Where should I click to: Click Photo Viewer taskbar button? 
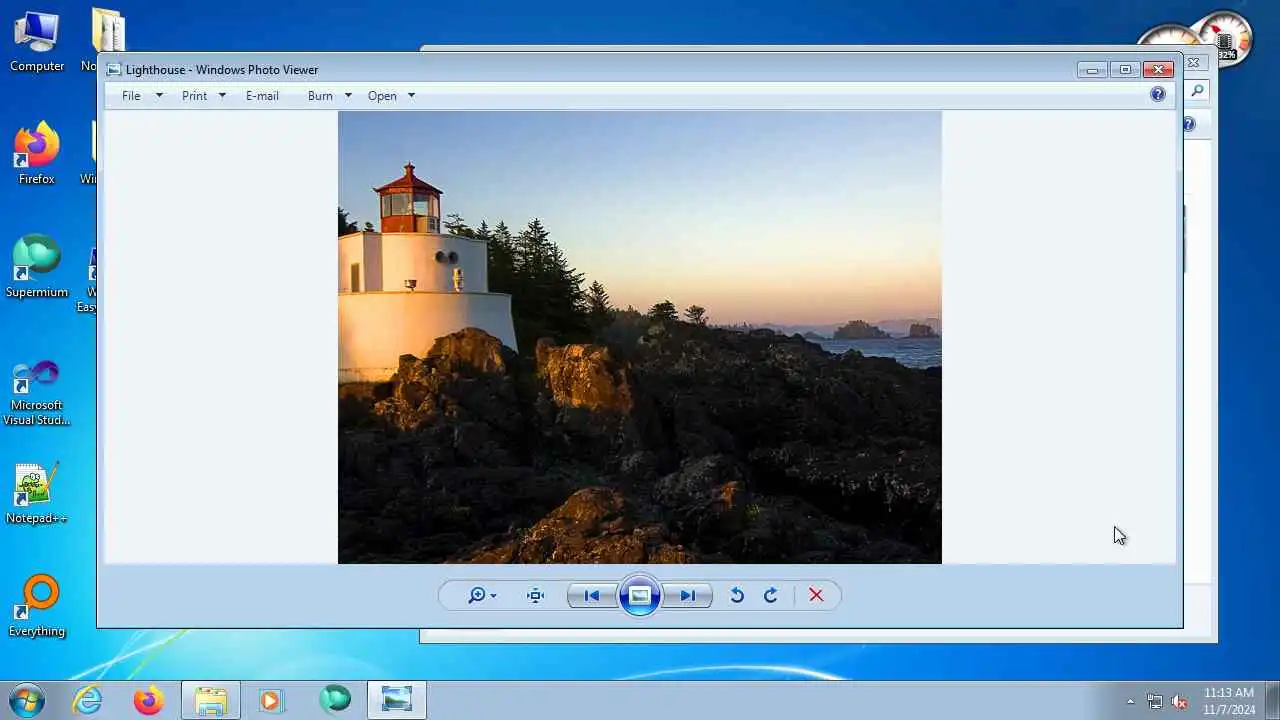pos(397,700)
